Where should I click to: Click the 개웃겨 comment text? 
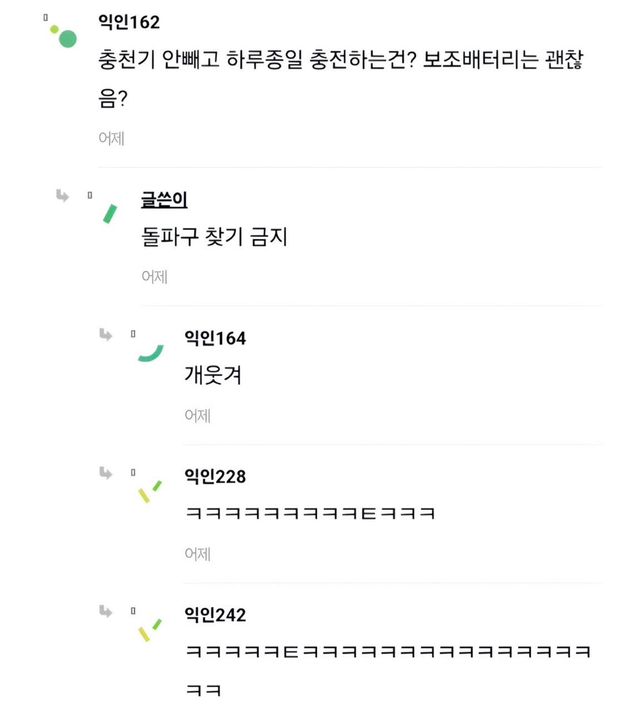(213, 376)
